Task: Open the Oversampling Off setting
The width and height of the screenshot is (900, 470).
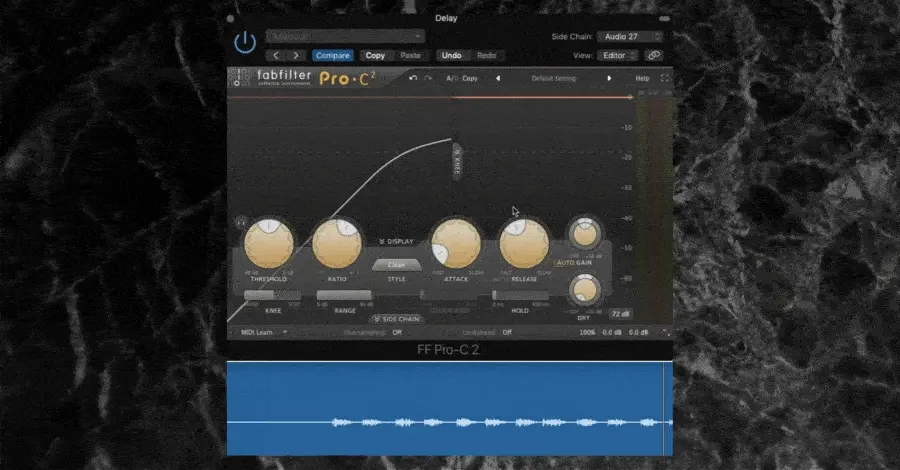Action: 397,332
